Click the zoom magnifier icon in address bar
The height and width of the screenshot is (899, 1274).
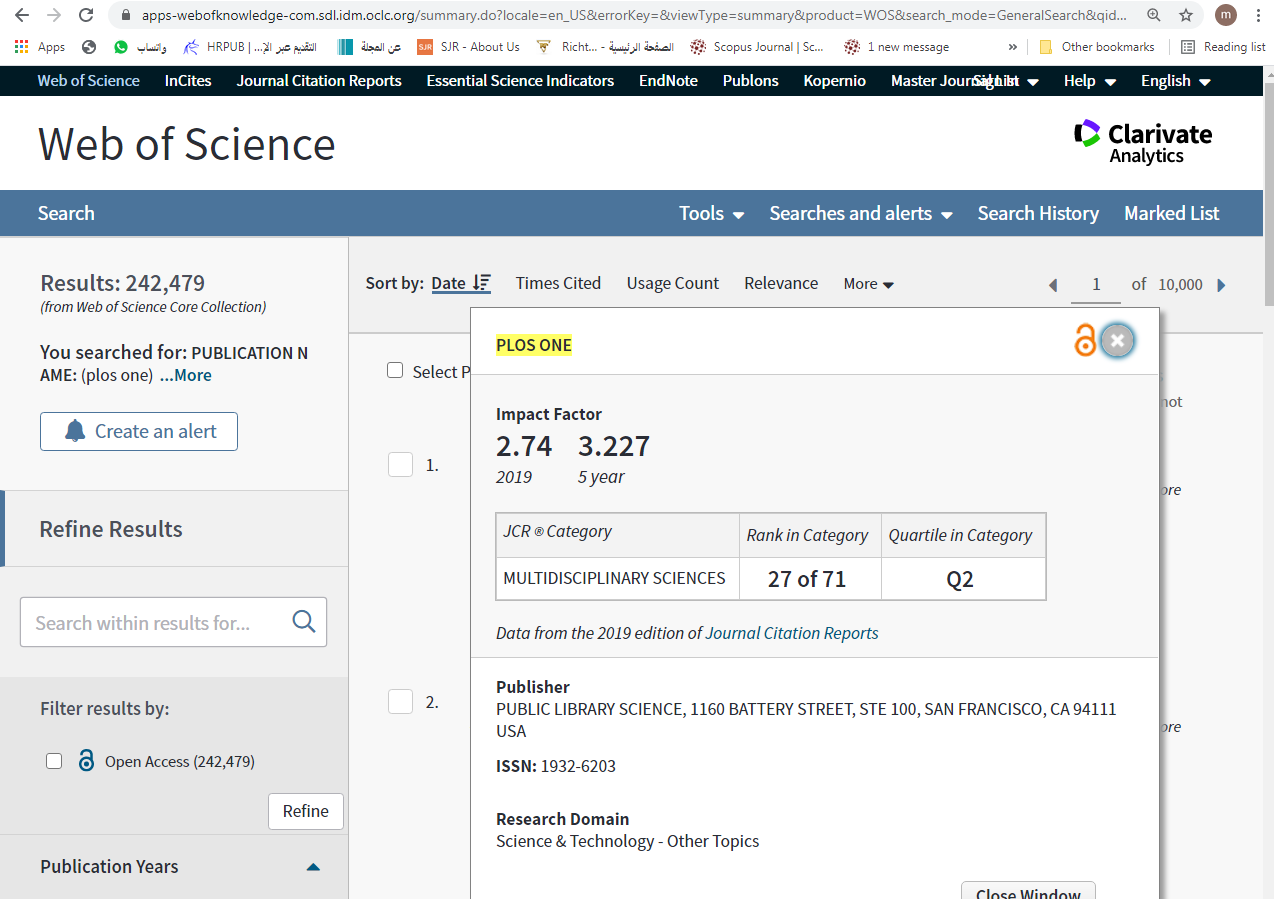(x=1154, y=15)
